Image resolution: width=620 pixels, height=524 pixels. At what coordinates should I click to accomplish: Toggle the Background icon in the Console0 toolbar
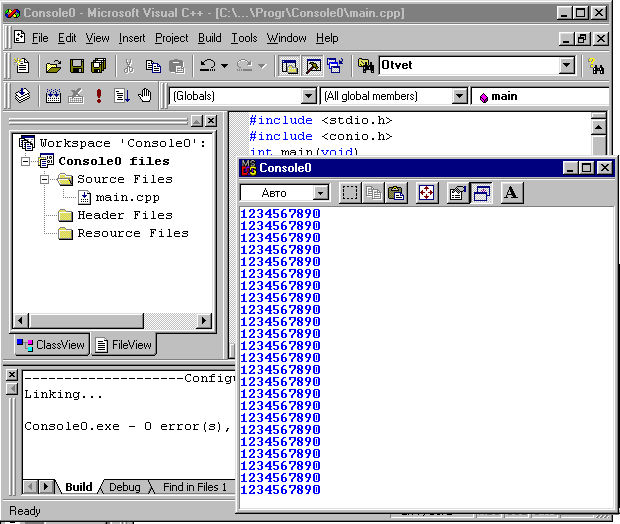tap(482, 193)
